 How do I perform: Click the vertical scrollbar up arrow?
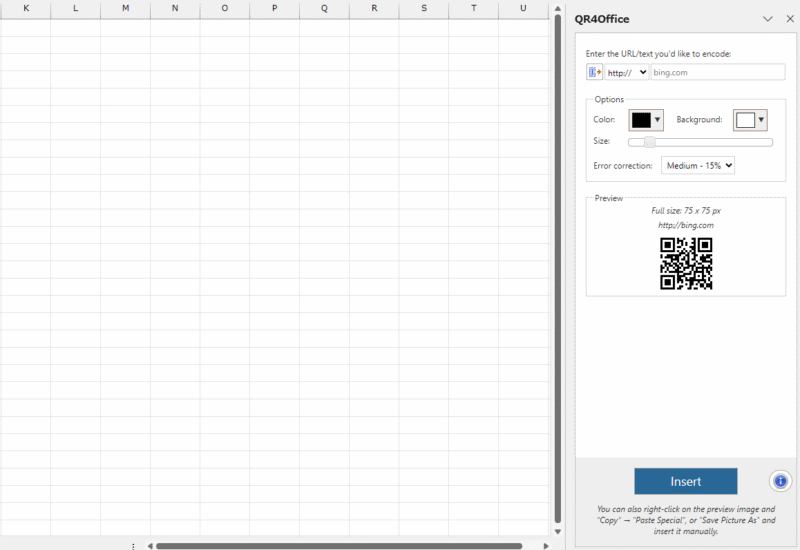coord(558,9)
